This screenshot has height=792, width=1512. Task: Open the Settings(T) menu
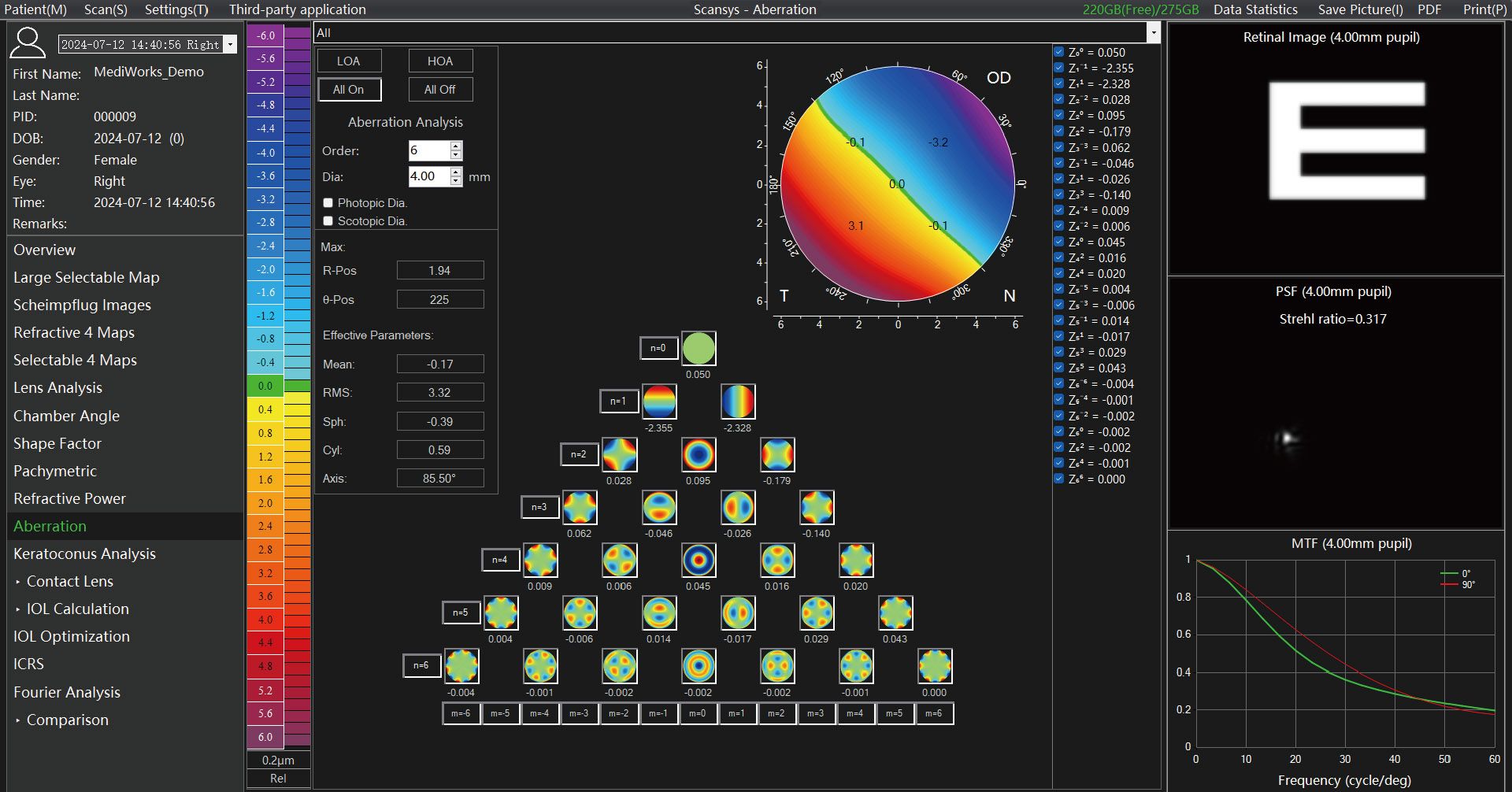tap(176, 9)
